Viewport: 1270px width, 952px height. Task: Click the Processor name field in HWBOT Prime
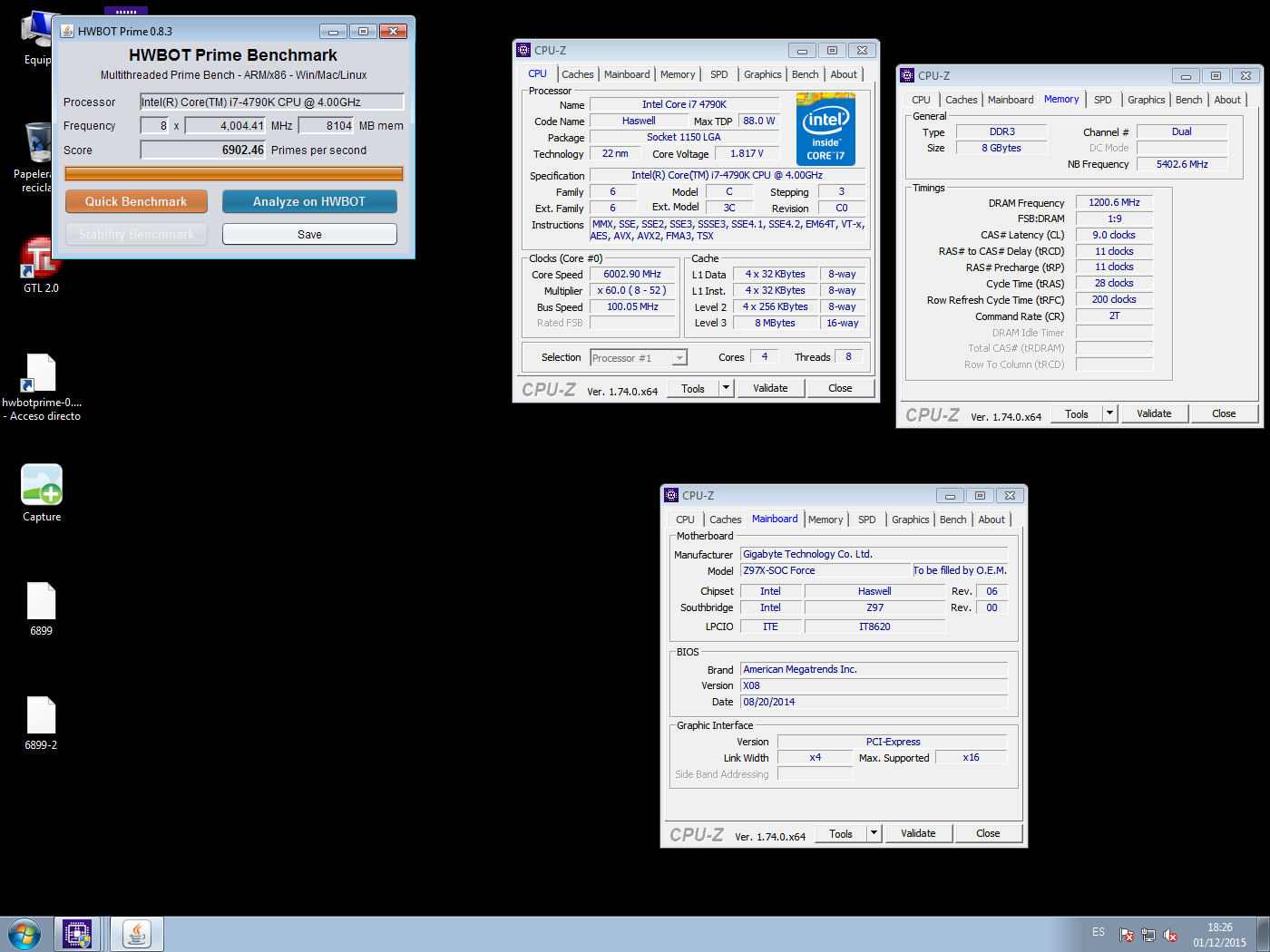[x=272, y=102]
